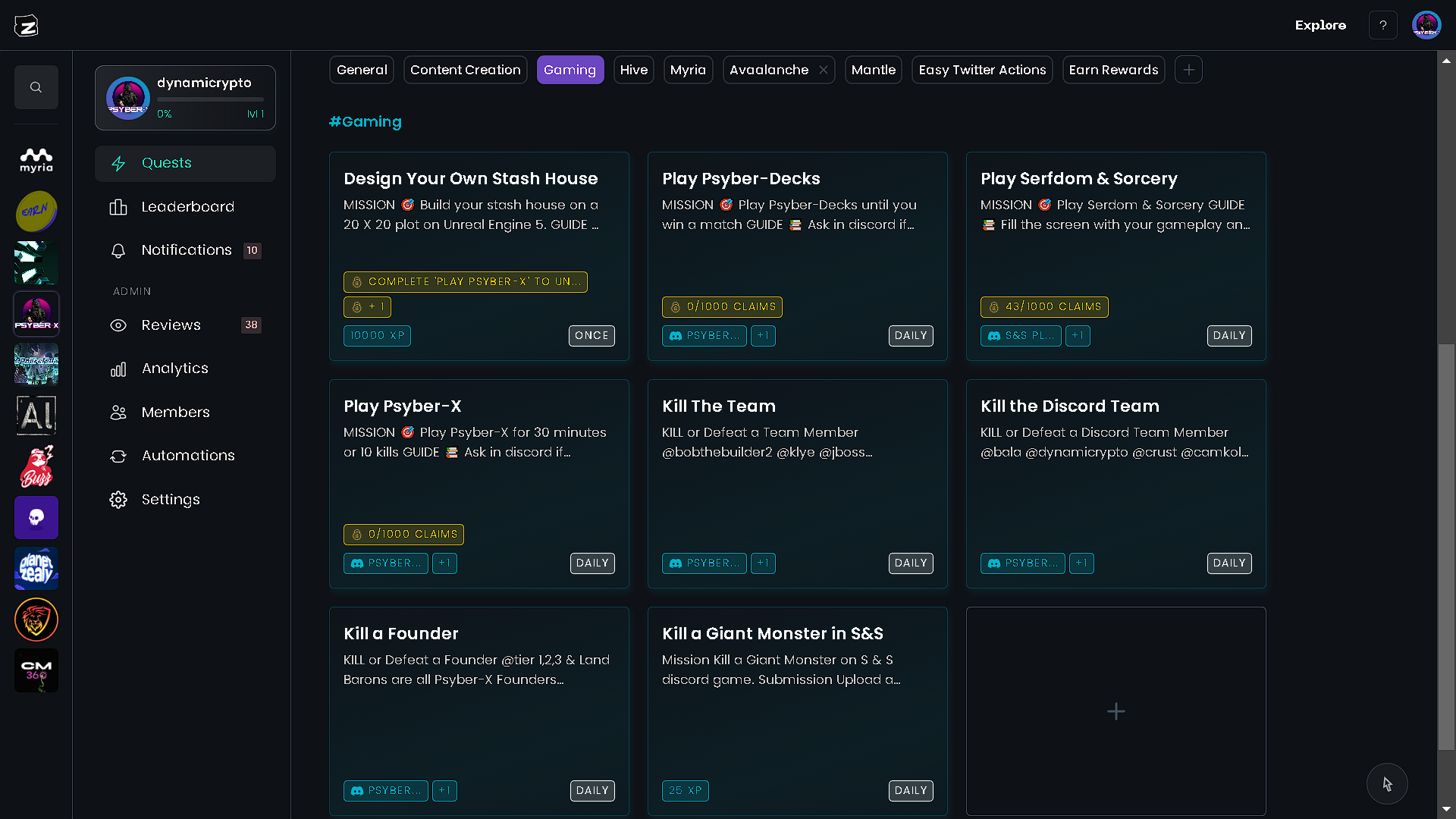1456x819 pixels.
Task: Open the Kill a Giant Monster in S&S quest
Action: [798, 711]
